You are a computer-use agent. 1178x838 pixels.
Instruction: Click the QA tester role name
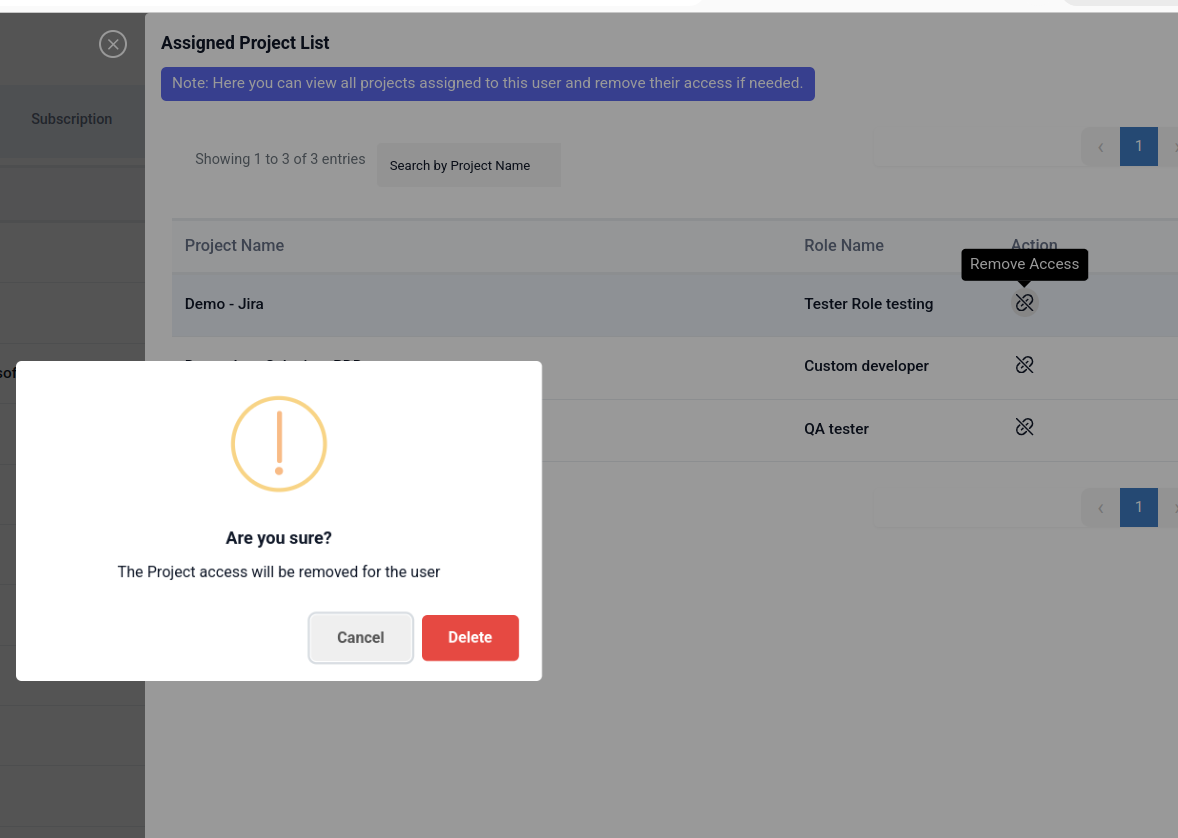click(836, 429)
